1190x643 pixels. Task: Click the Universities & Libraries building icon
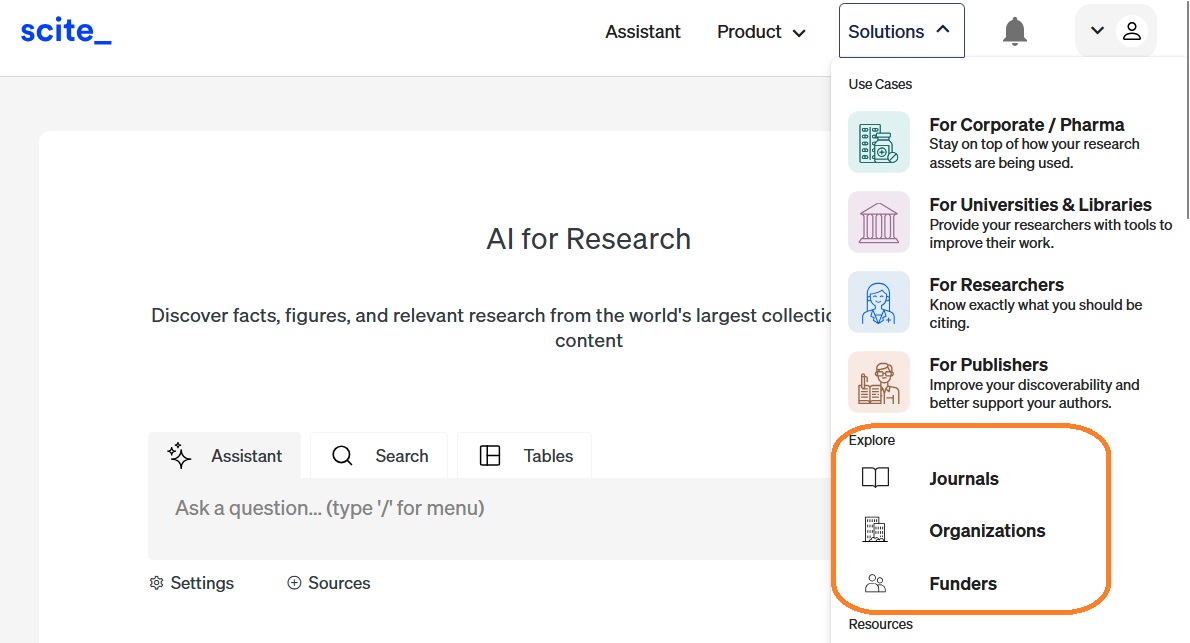pos(878,222)
